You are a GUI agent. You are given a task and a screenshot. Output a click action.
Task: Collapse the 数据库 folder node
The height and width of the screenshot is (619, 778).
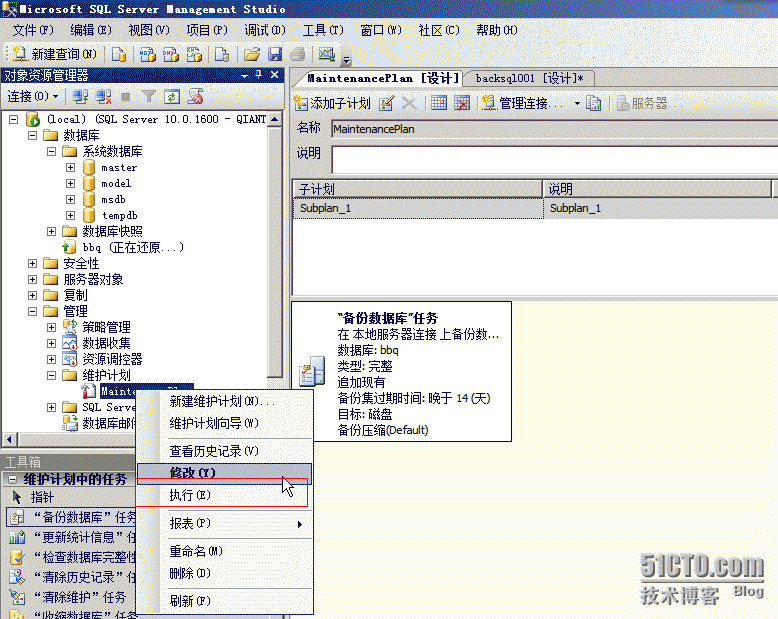(x=33, y=135)
